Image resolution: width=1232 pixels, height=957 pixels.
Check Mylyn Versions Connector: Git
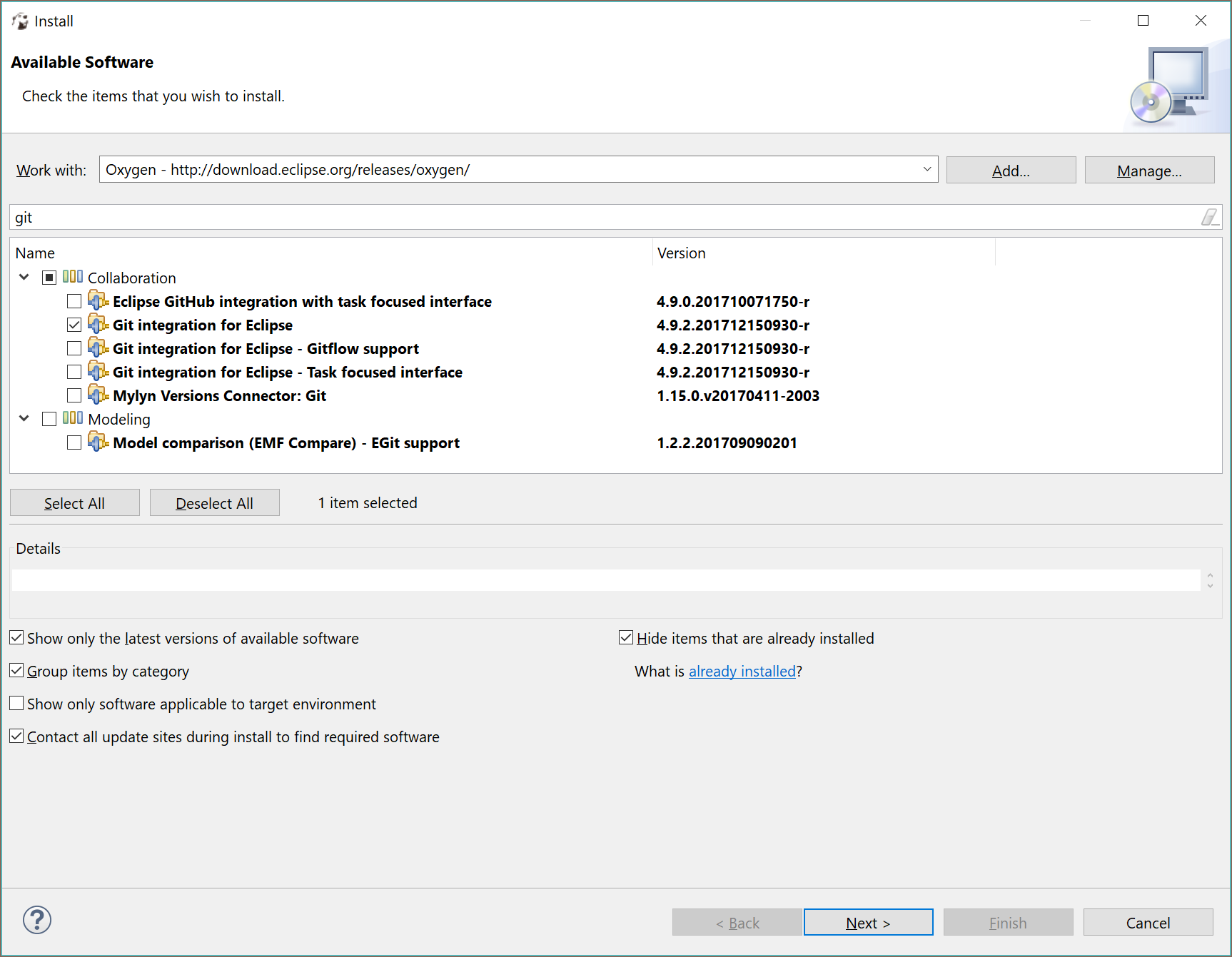(x=74, y=395)
